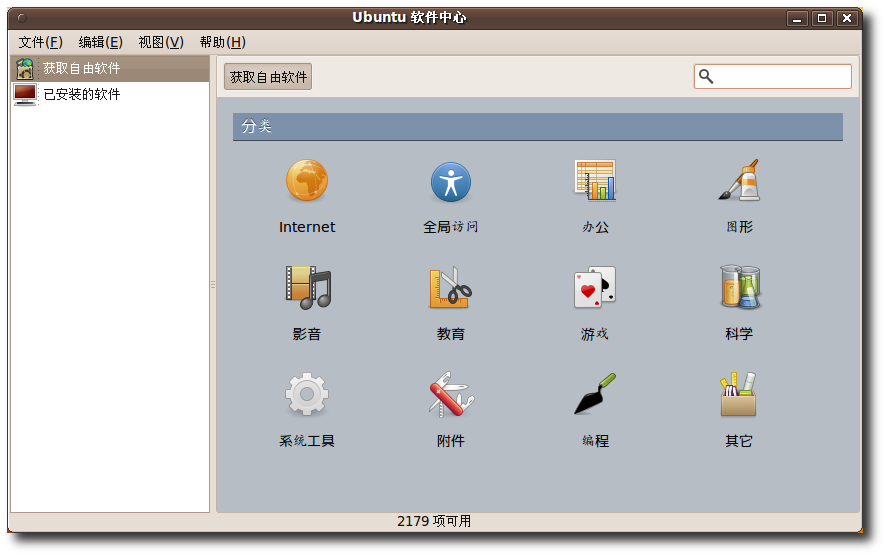
Task: Click the 获取自由软件 breadcrumb button
Action: pos(268,77)
